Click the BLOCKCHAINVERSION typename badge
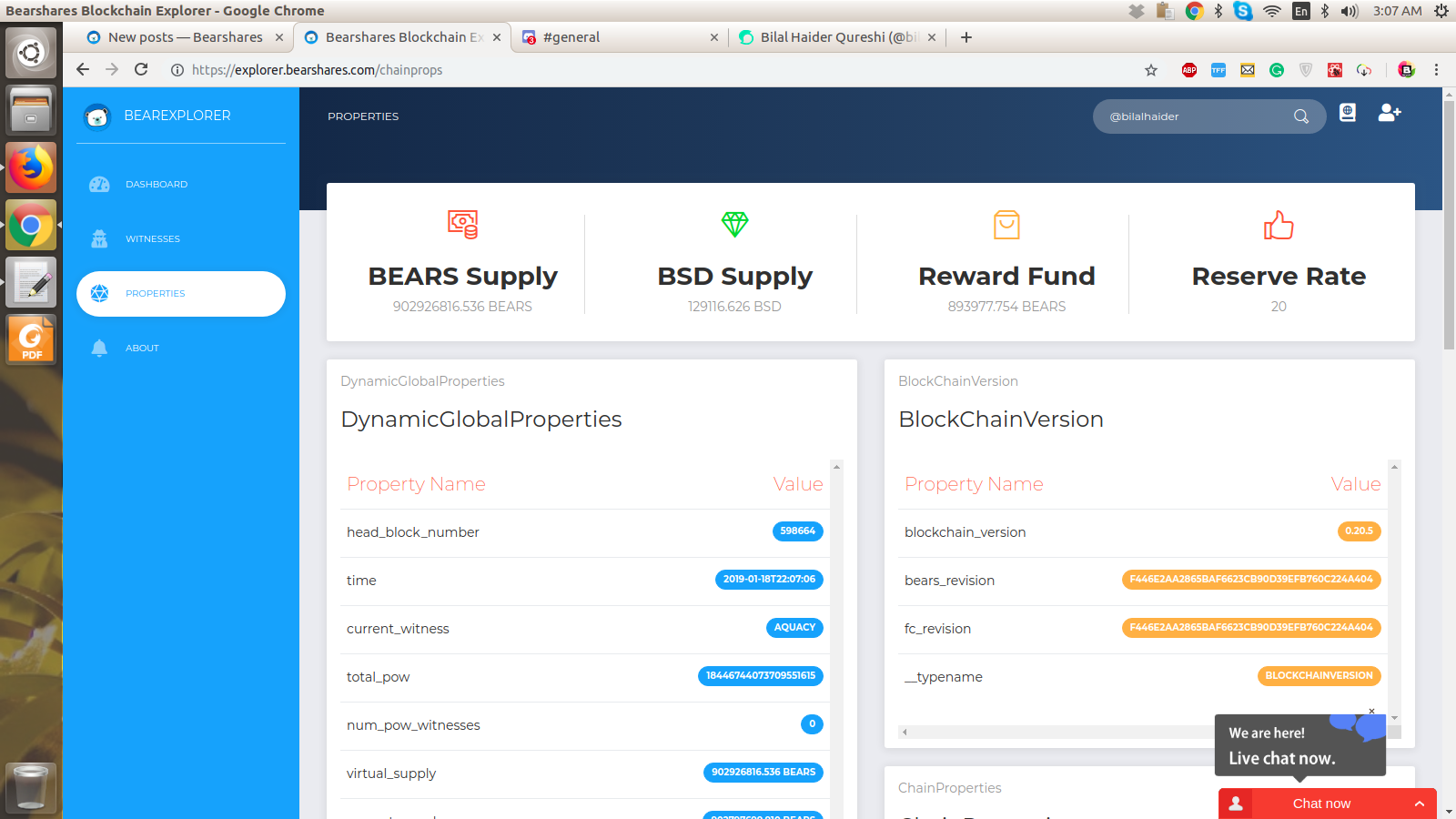1456x819 pixels. [x=1319, y=676]
